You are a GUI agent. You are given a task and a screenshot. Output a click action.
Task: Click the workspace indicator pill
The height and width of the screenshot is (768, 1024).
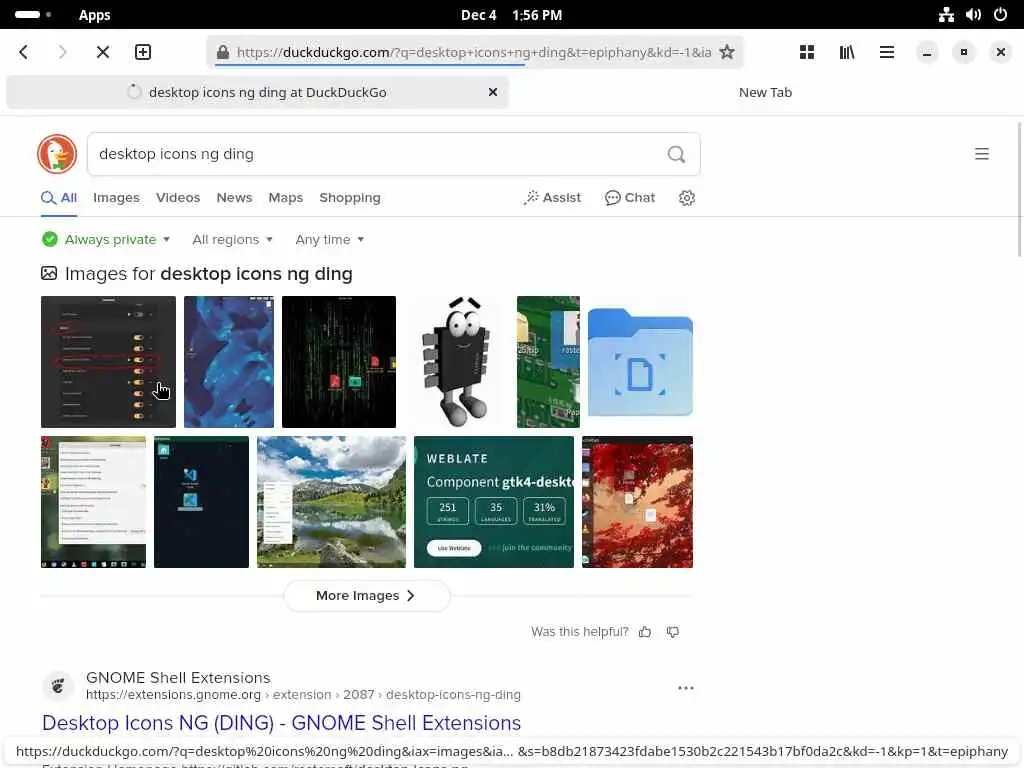(27, 14)
